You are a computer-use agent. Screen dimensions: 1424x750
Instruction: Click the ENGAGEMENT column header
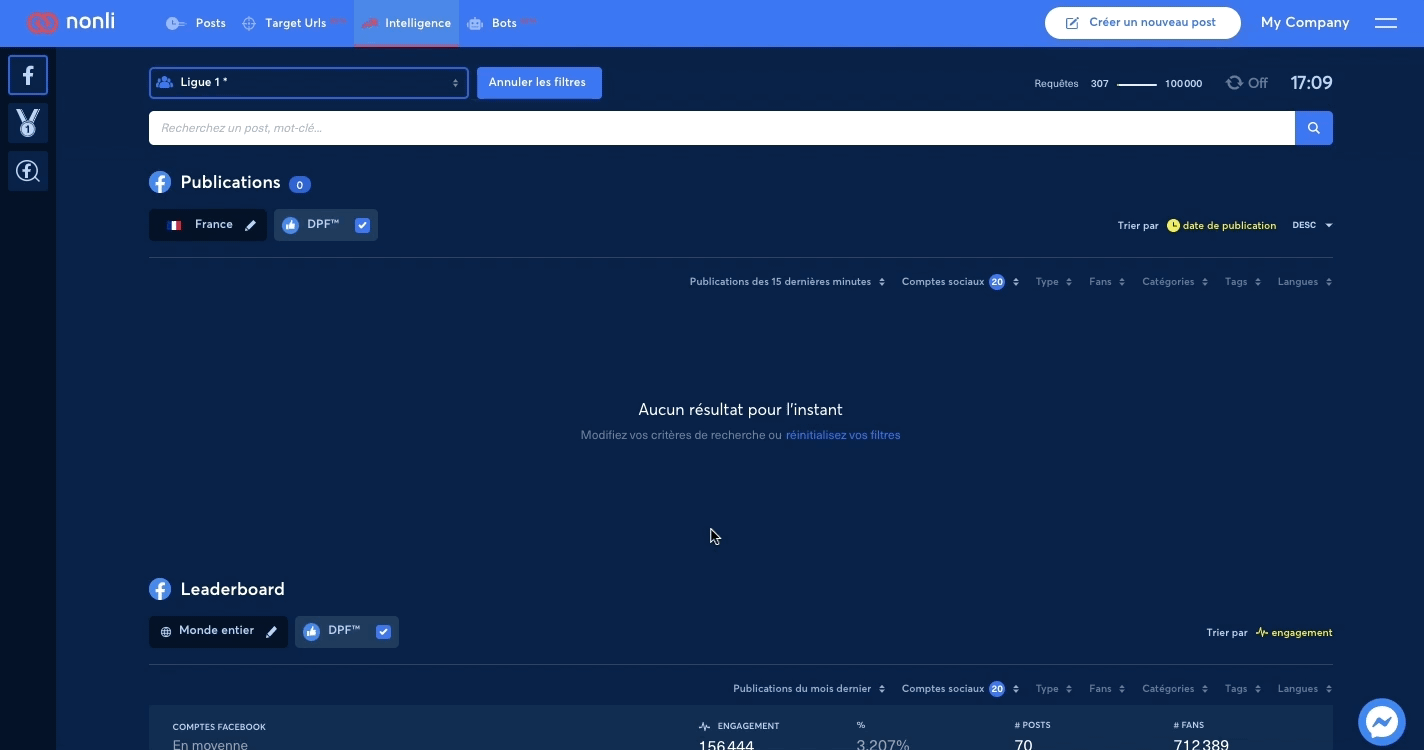739,726
